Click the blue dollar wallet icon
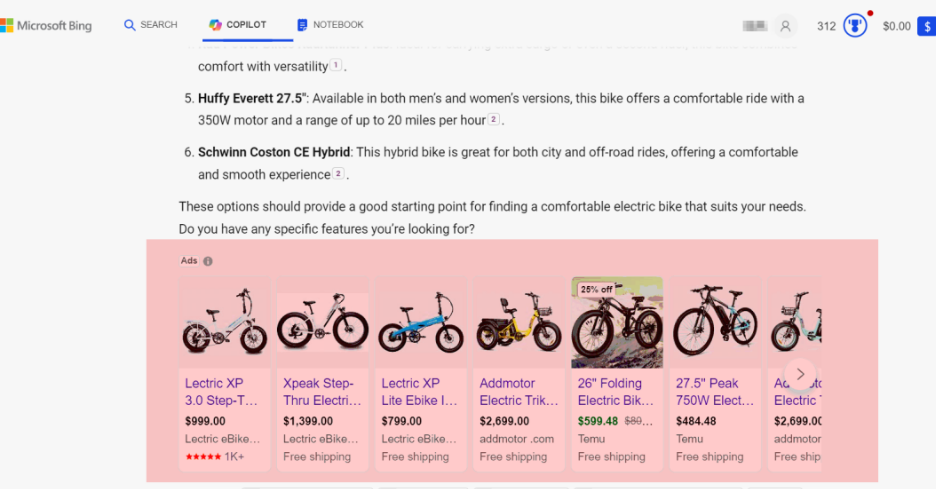 click(x=926, y=26)
